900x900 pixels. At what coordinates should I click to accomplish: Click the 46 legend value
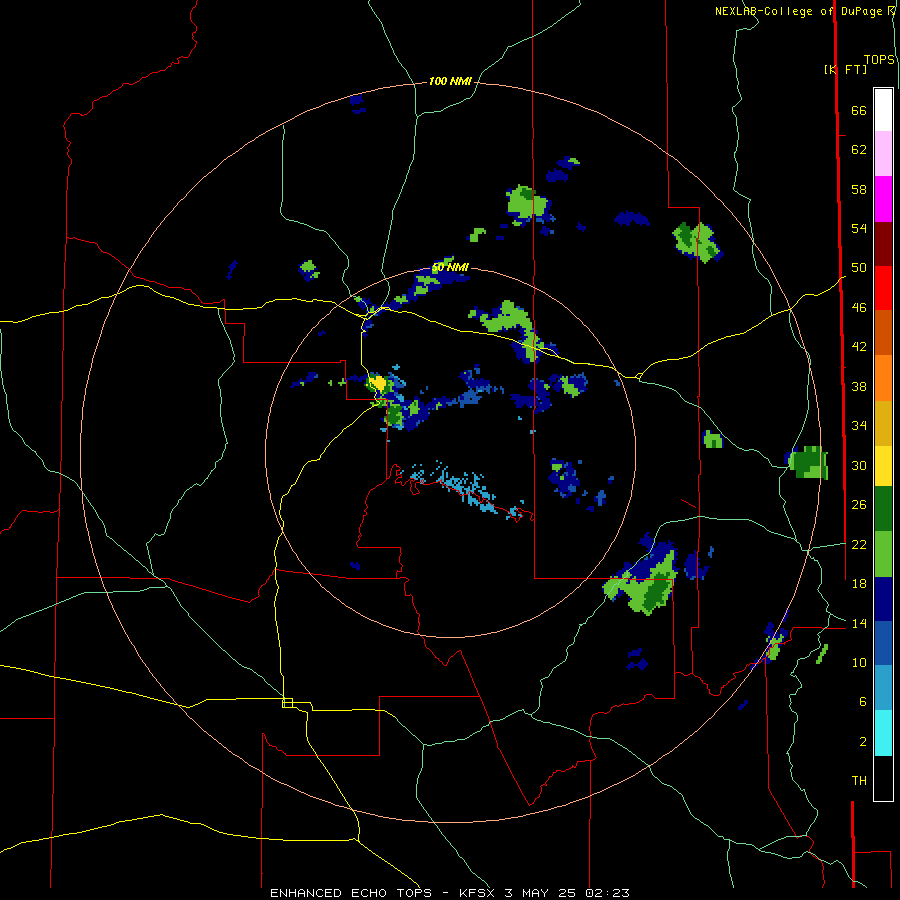pyautogui.click(x=859, y=307)
